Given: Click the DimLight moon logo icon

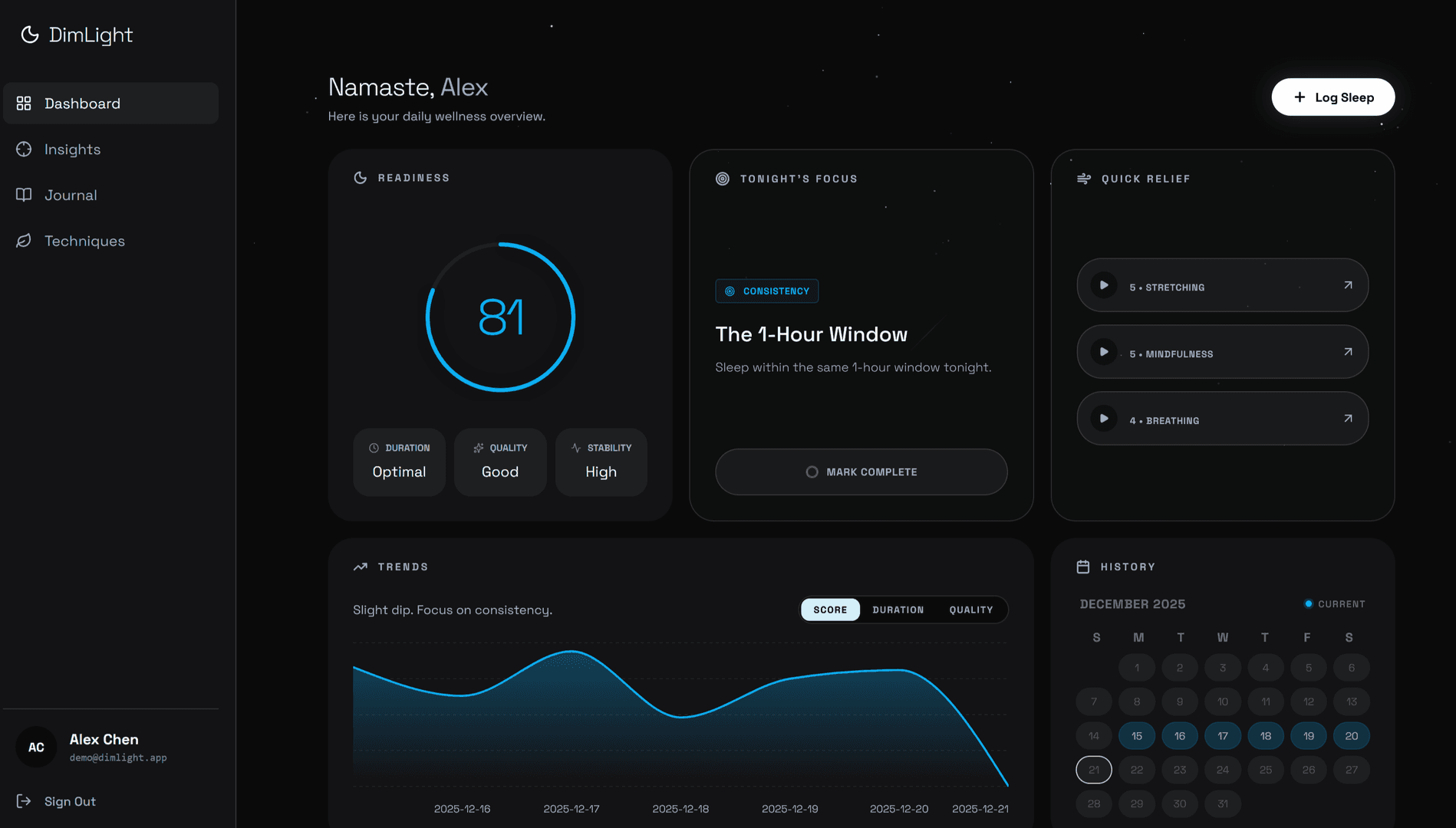Looking at the screenshot, I should 29,34.
